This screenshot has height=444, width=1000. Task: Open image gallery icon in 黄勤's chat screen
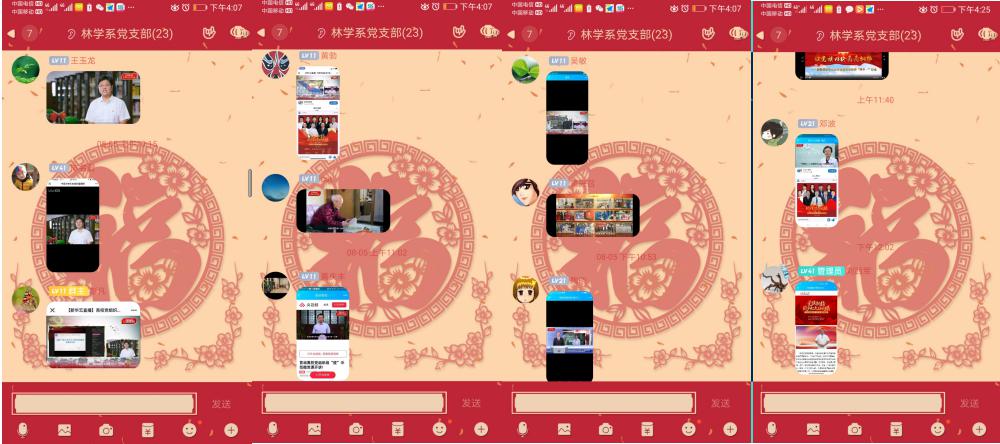[314, 429]
